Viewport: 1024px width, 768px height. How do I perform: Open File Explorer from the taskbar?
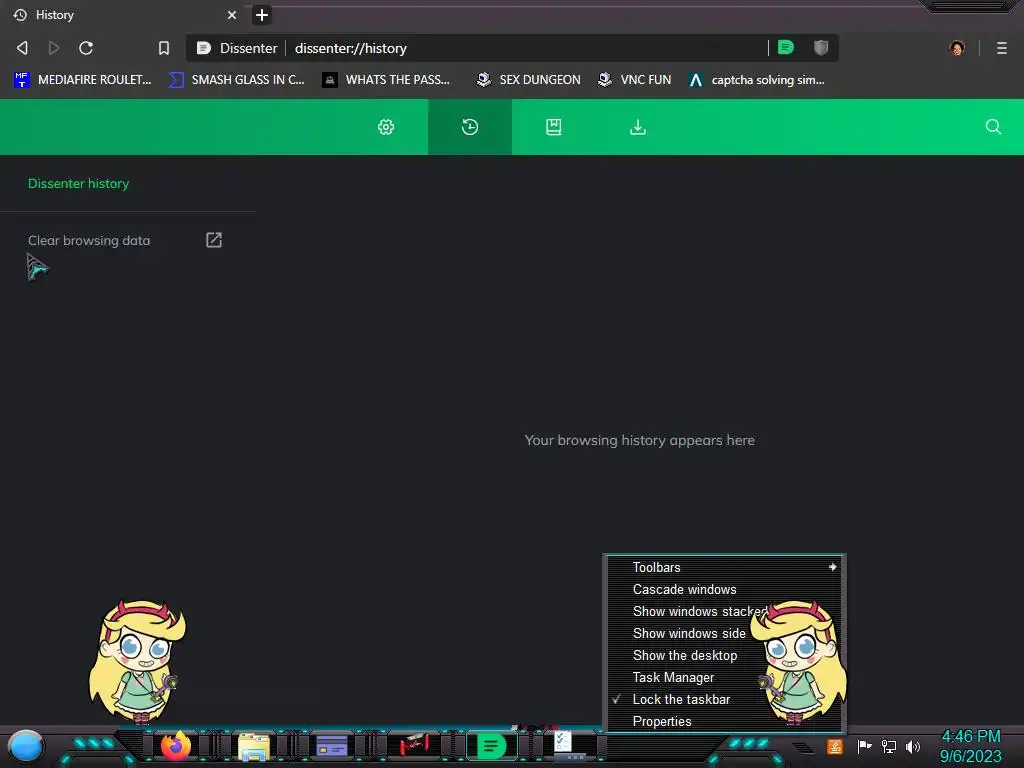point(253,746)
